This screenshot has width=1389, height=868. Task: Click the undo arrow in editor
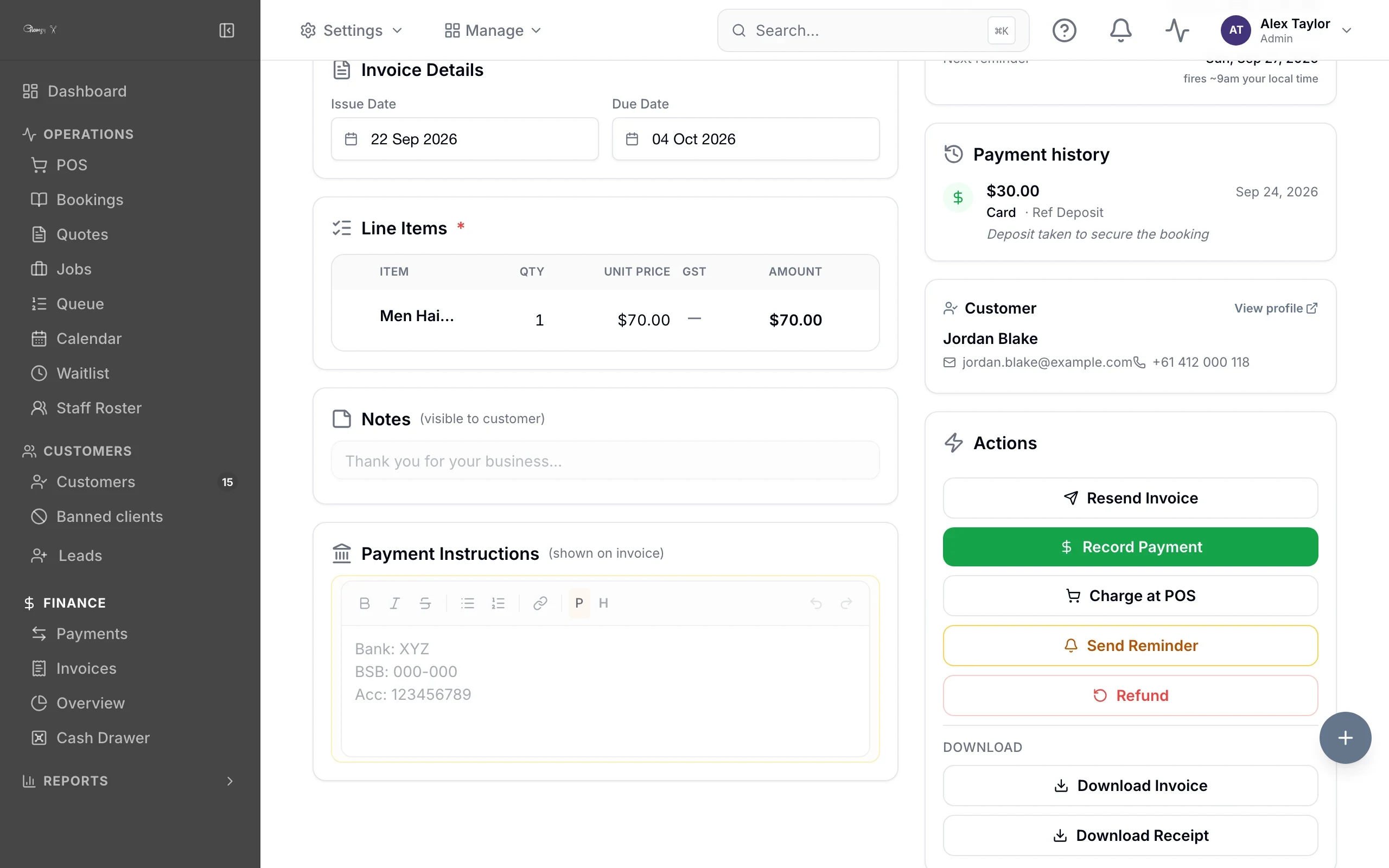pos(815,603)
